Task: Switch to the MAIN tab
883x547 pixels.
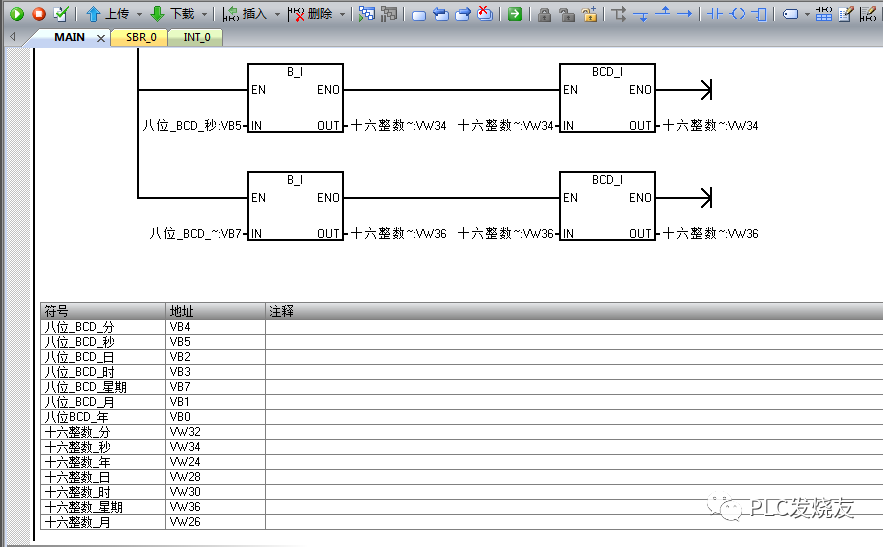Action: tap(69, 37)
